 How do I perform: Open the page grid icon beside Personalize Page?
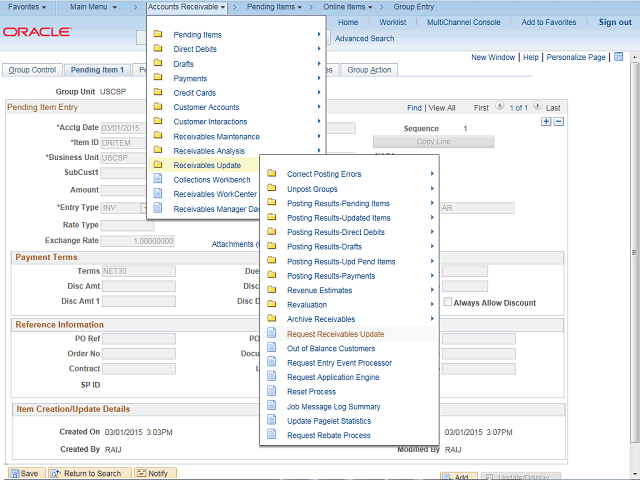click(x=619, y=57)
